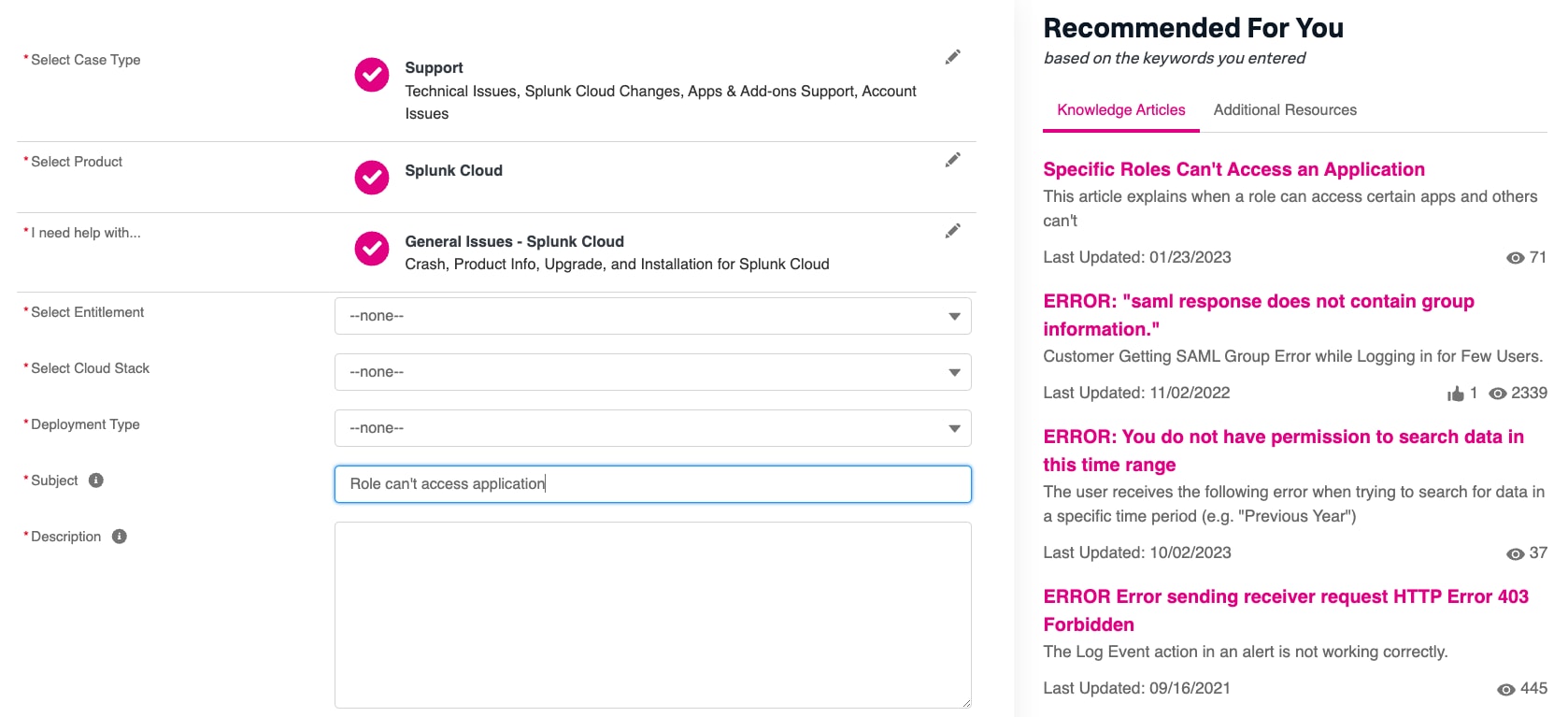Open Specific Roles Can't Access an Application article
1568x717 pixels.
(x=1233, y=169)
